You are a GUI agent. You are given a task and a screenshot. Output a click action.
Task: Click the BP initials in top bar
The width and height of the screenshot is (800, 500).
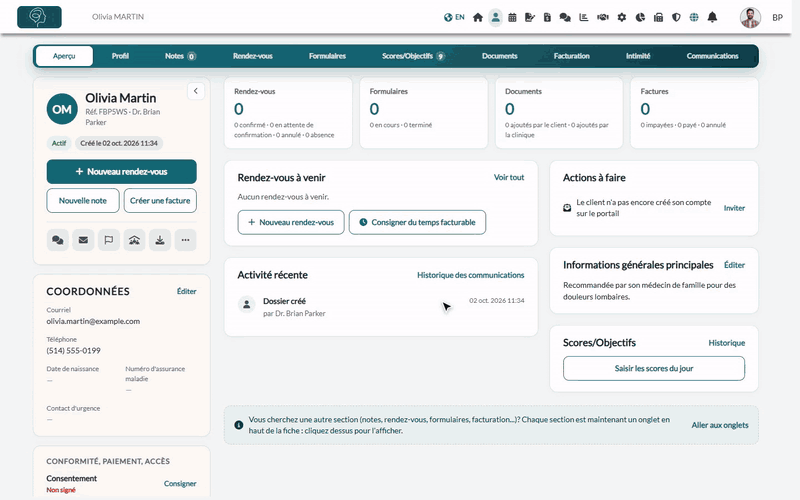click(777, 17)
